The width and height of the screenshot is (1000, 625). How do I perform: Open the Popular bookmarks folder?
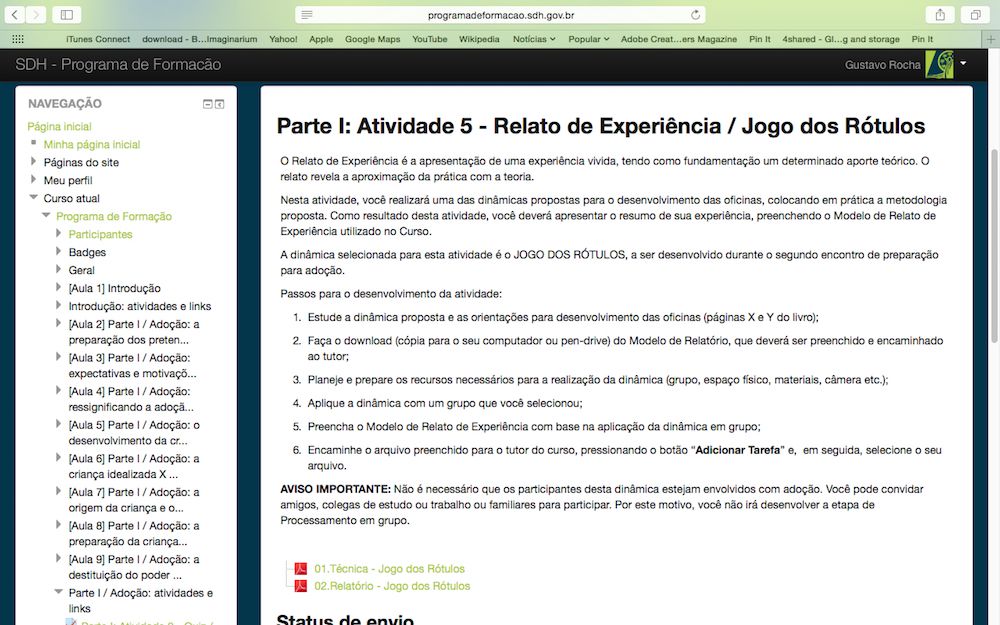coord(588,39)
